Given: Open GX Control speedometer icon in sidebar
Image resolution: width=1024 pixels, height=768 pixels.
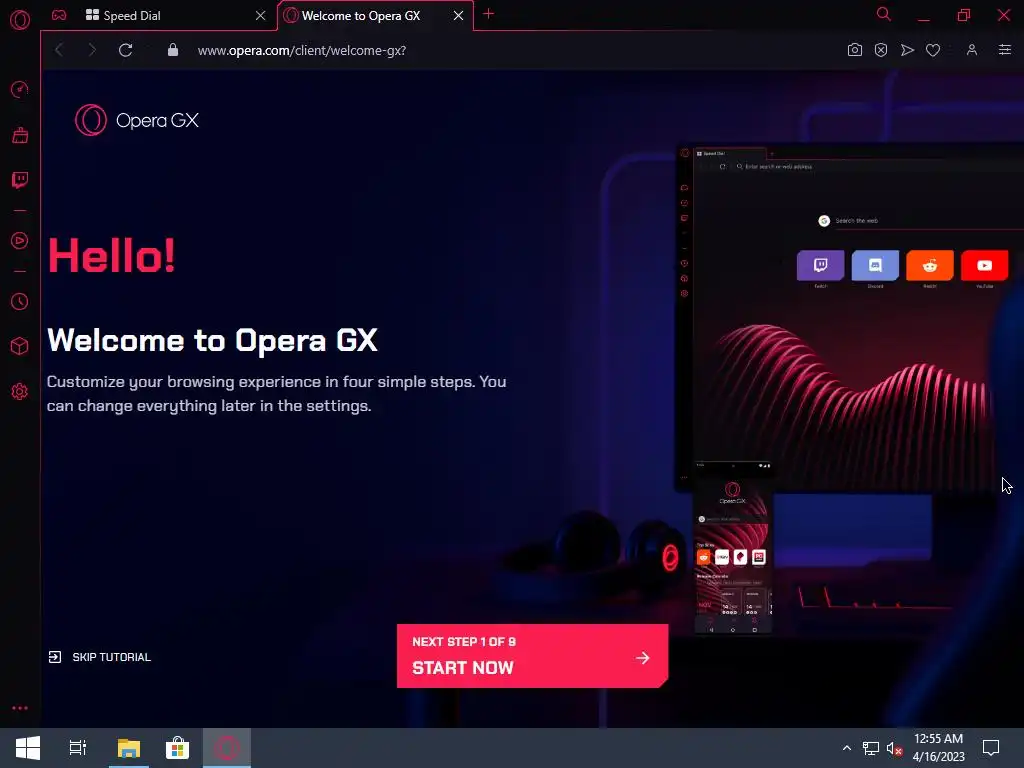Looking at the screenshot, I should [x=20, y=89].
